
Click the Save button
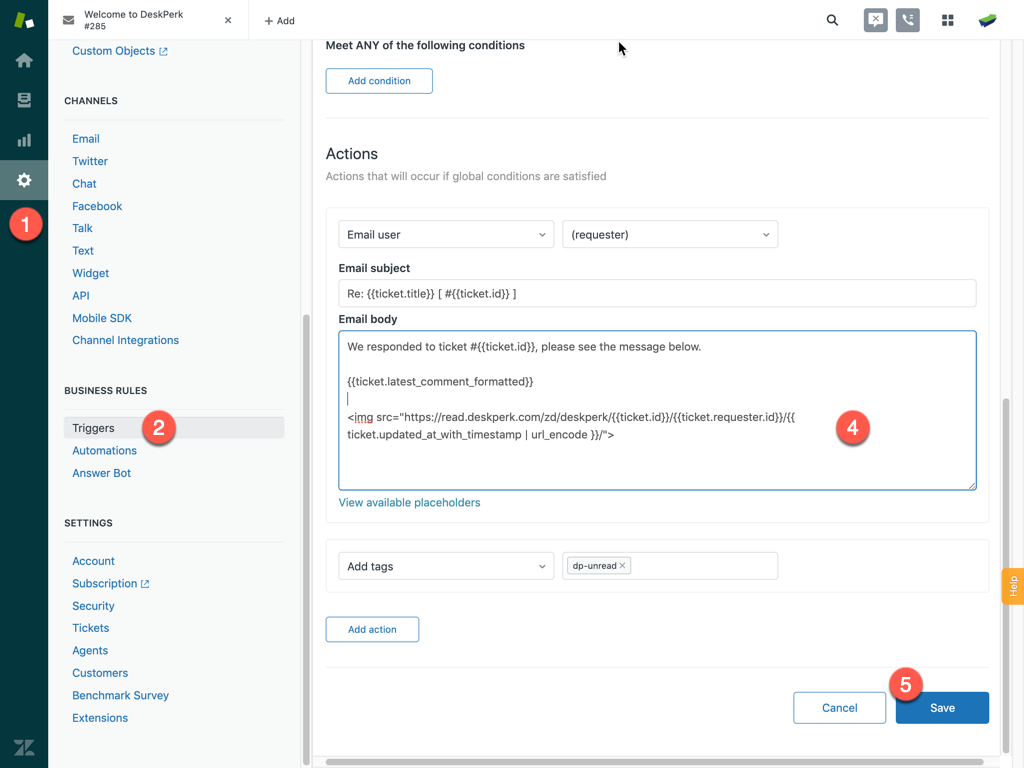click(942, 708)
